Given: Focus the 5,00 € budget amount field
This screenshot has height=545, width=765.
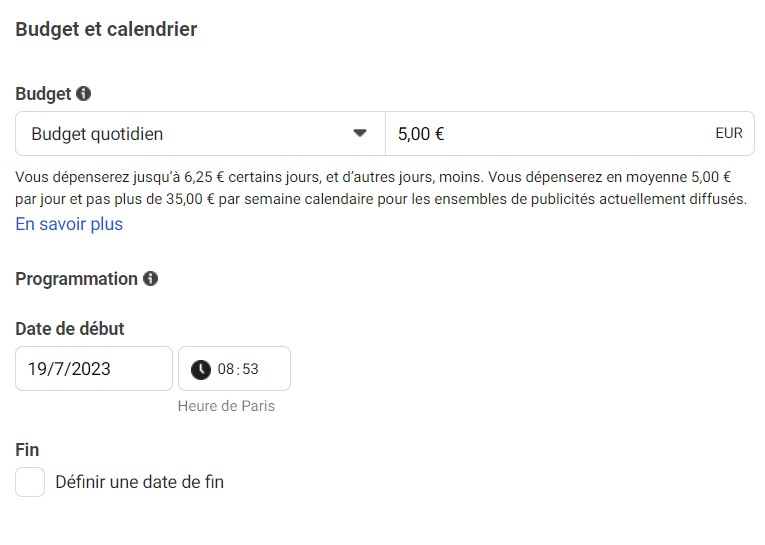Looking at the screenshot, I should coord(570,134).
